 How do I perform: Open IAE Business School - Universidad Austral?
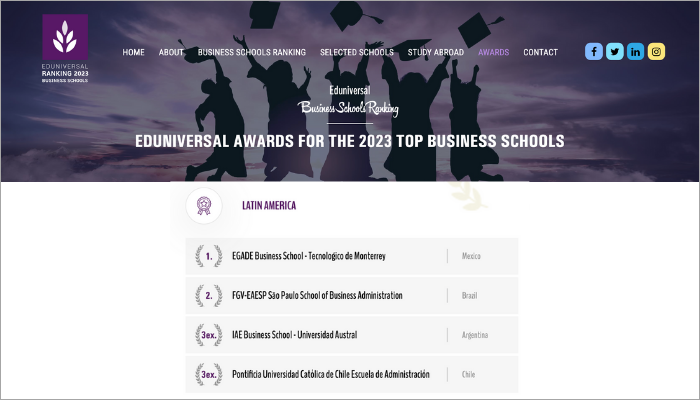pos(295,335)
